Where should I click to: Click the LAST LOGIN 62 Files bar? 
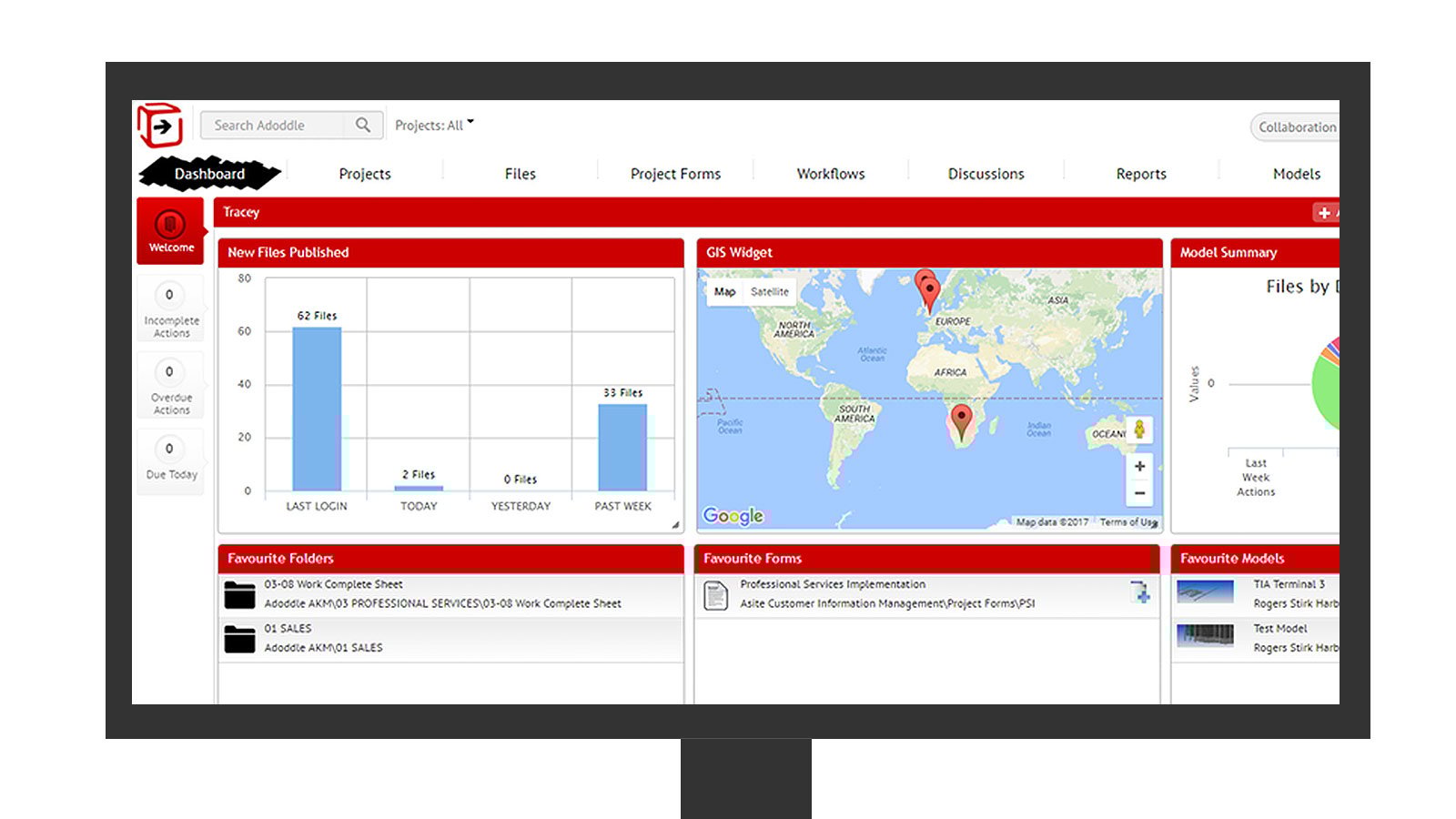point(317,409)
